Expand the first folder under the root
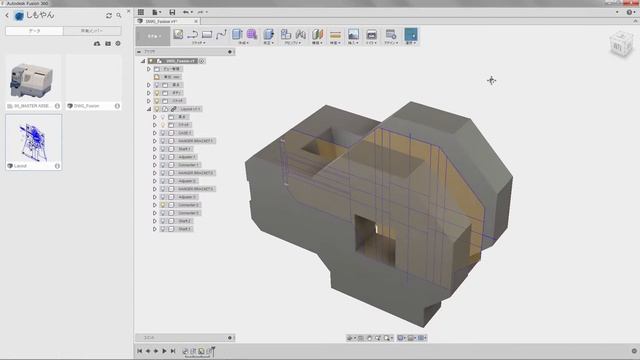 coord(149,69)
